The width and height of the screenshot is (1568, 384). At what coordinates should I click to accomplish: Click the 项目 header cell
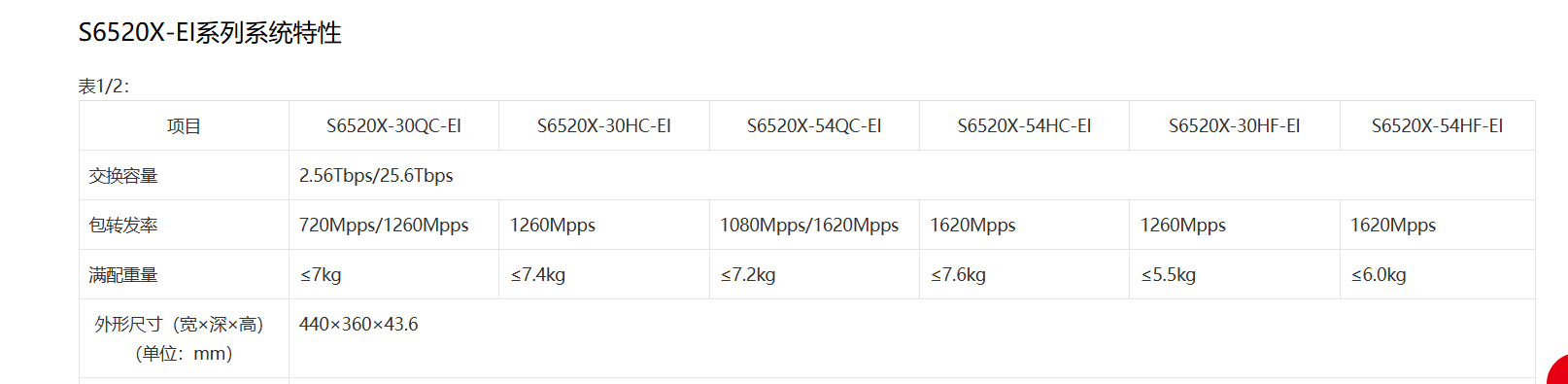[x=184, y=125]
